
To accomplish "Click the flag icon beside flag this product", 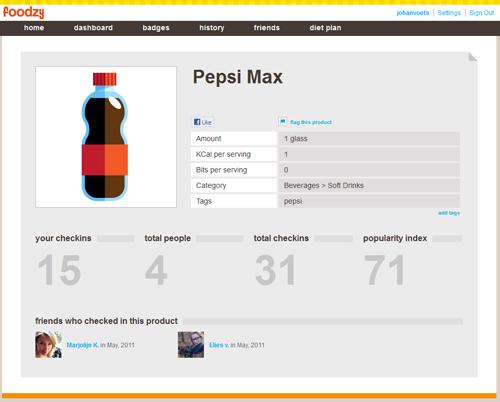I will click(x=283, y=122).
